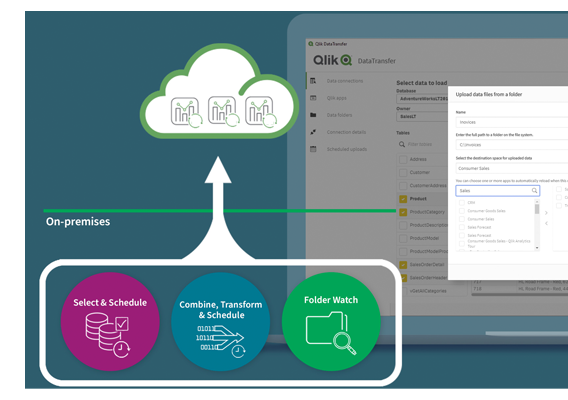Click the On-premises label
The width and height of the screenshot is (568, 400).
78,221
